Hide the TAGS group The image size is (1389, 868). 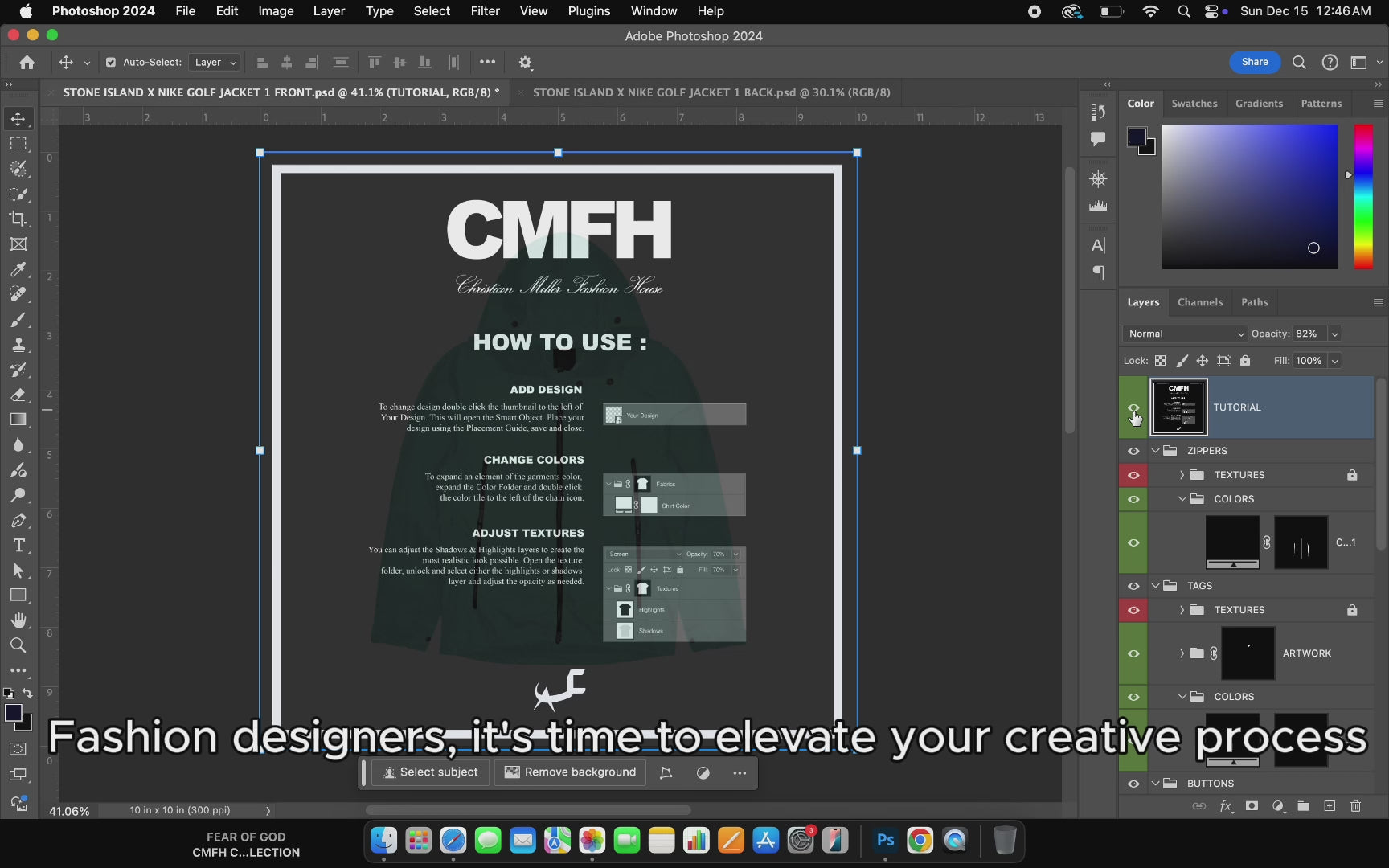[1133, 586]
